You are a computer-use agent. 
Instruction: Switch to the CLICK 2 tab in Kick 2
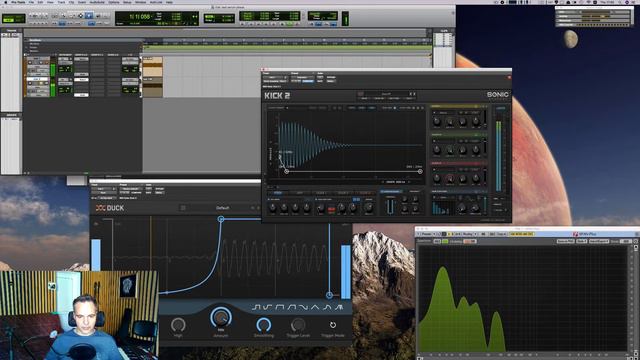pyautogui.click(x=343, y=193)
